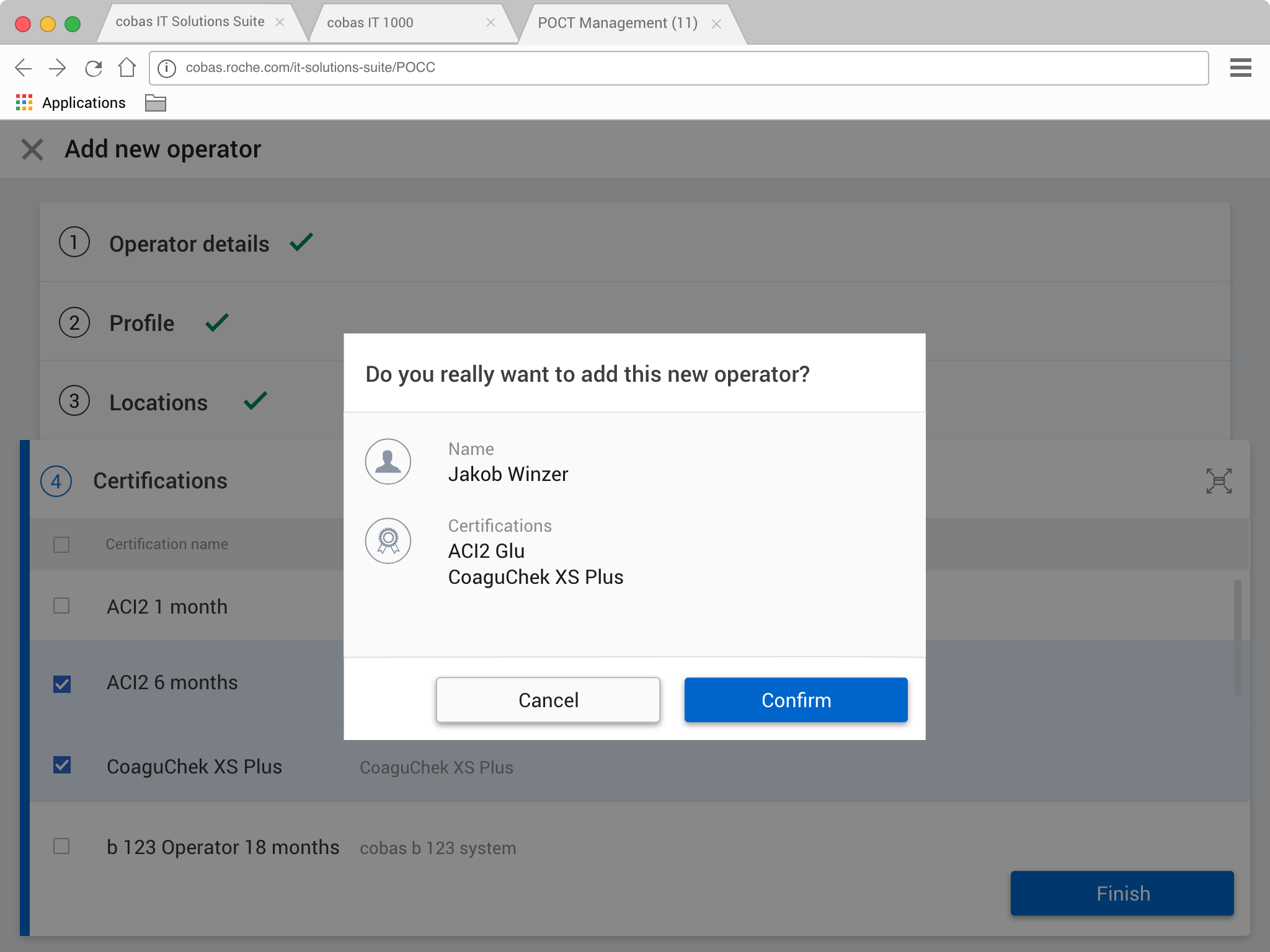Go to browser home page icon
Screen dimensions: 1270x952
click(x=127, y=68)
